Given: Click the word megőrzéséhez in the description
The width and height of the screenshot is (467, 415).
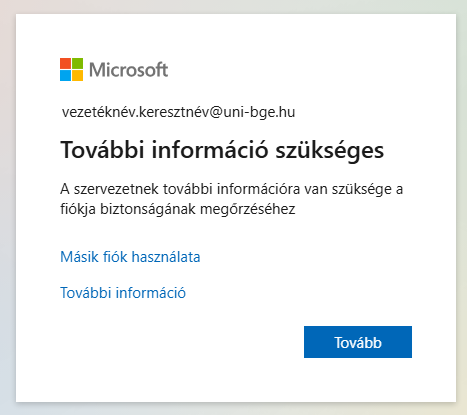Looking at the screenshot, I should pyautogui.click(x=248, y=210).
